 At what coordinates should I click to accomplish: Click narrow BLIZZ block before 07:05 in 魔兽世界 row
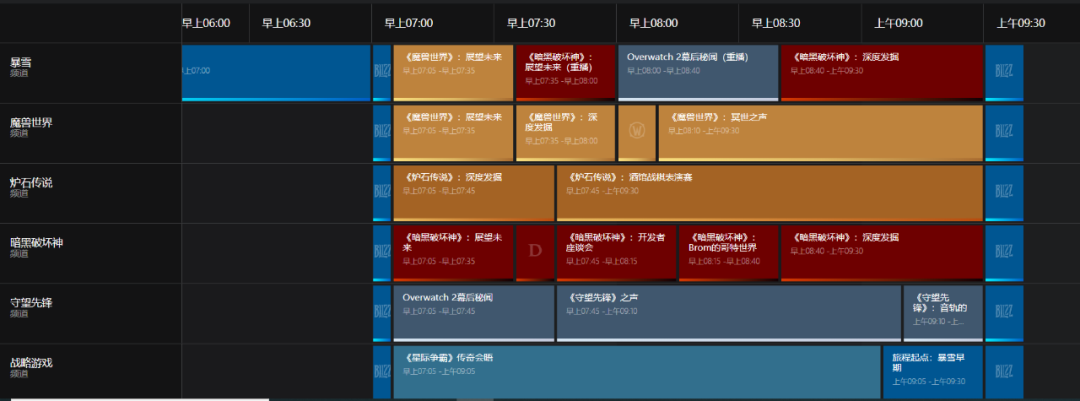click(382, 133)
